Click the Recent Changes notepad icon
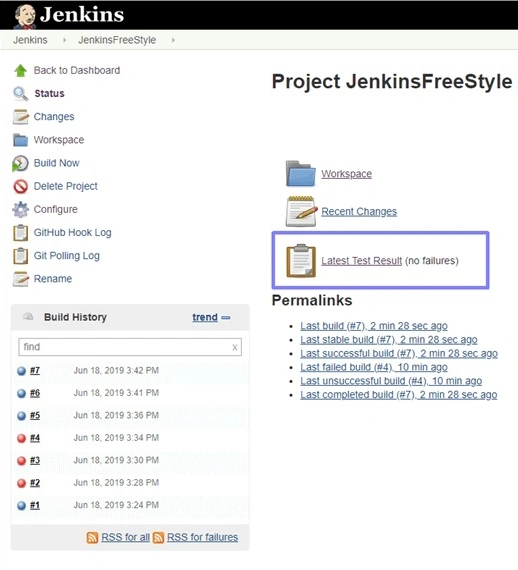 [301, 211]
